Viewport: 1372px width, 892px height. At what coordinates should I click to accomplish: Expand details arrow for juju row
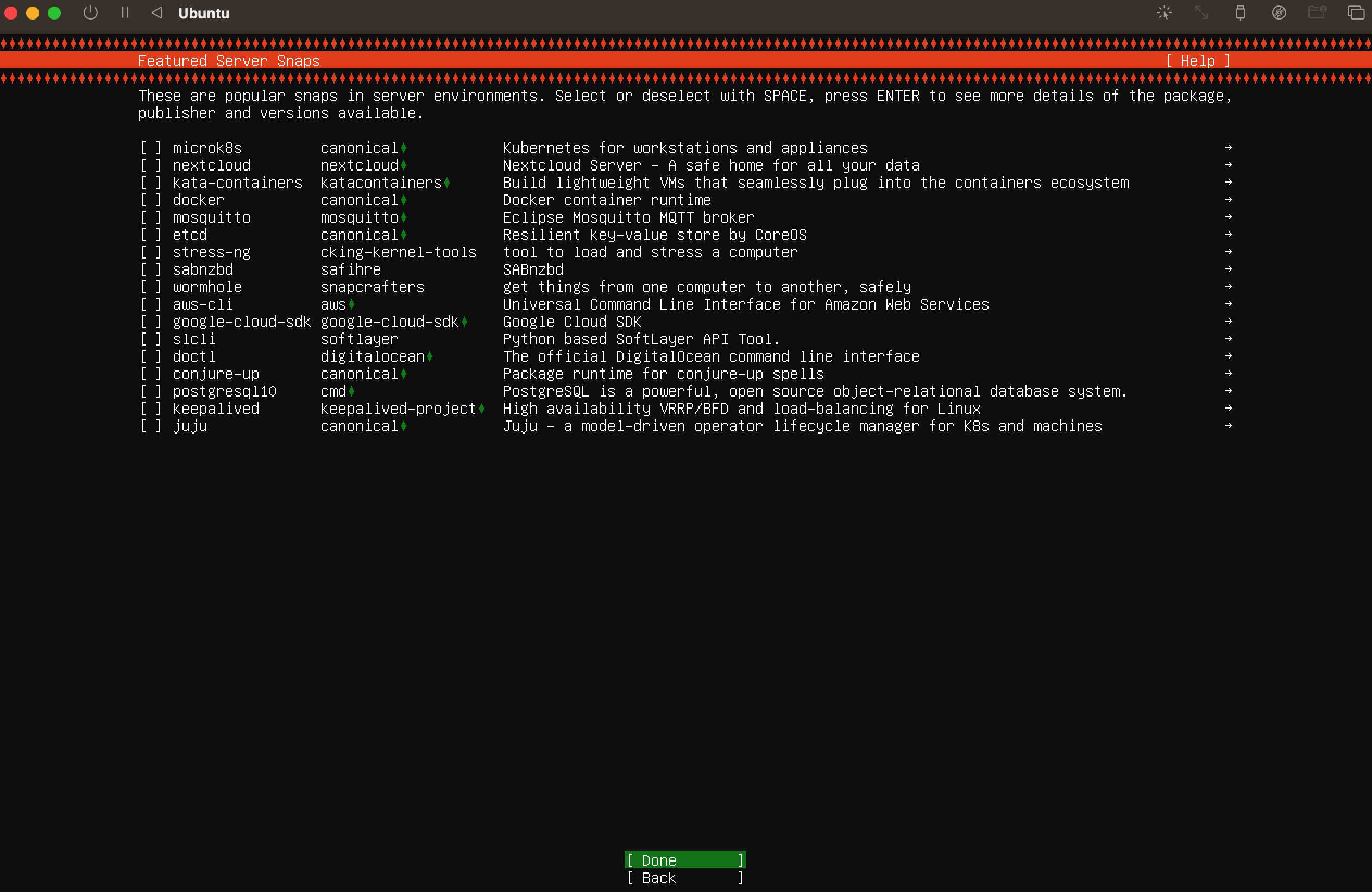pos(1228,425)
